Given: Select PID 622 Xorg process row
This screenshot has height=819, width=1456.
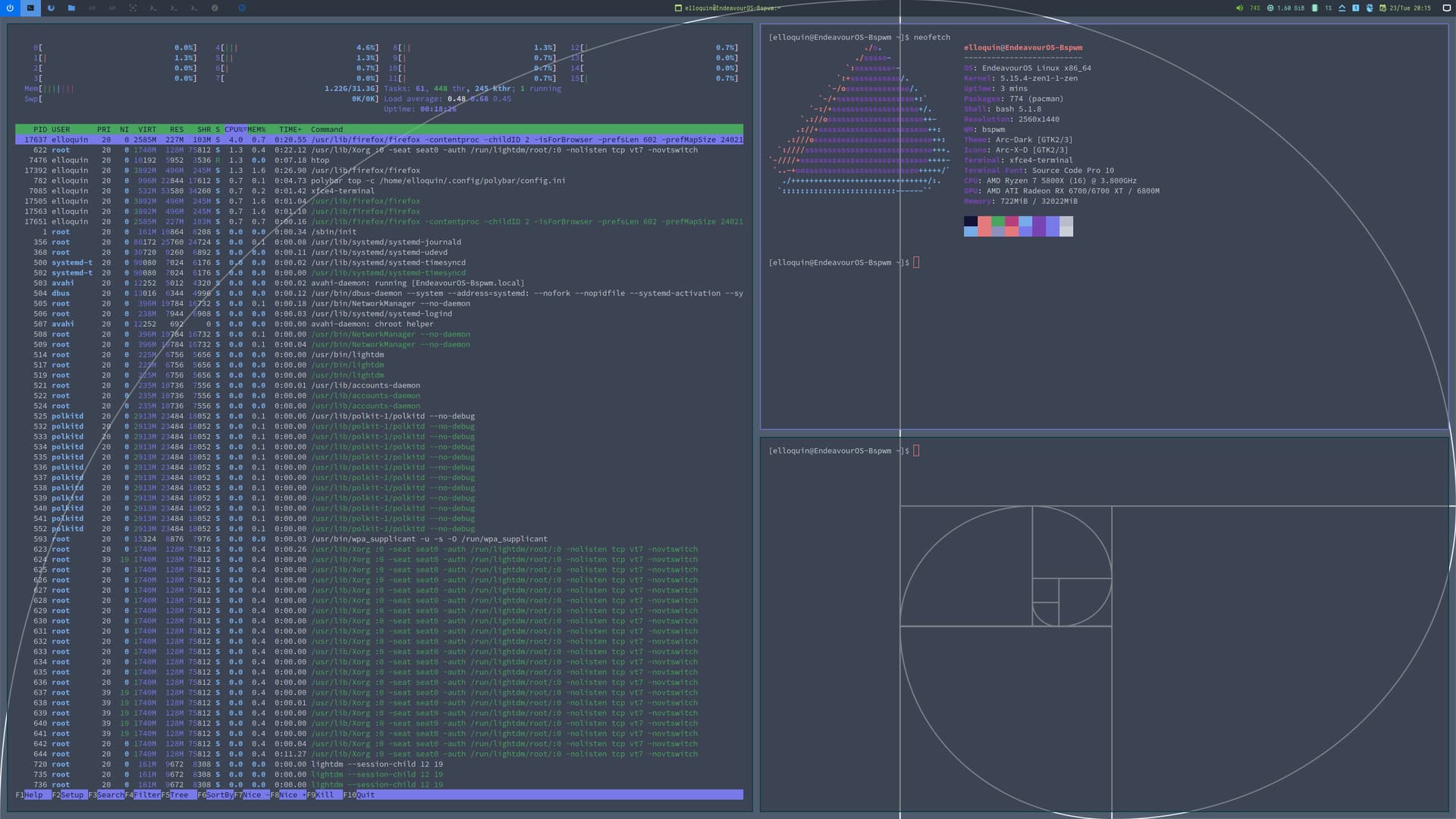Looking at the screenshot, I should [379, 150].
